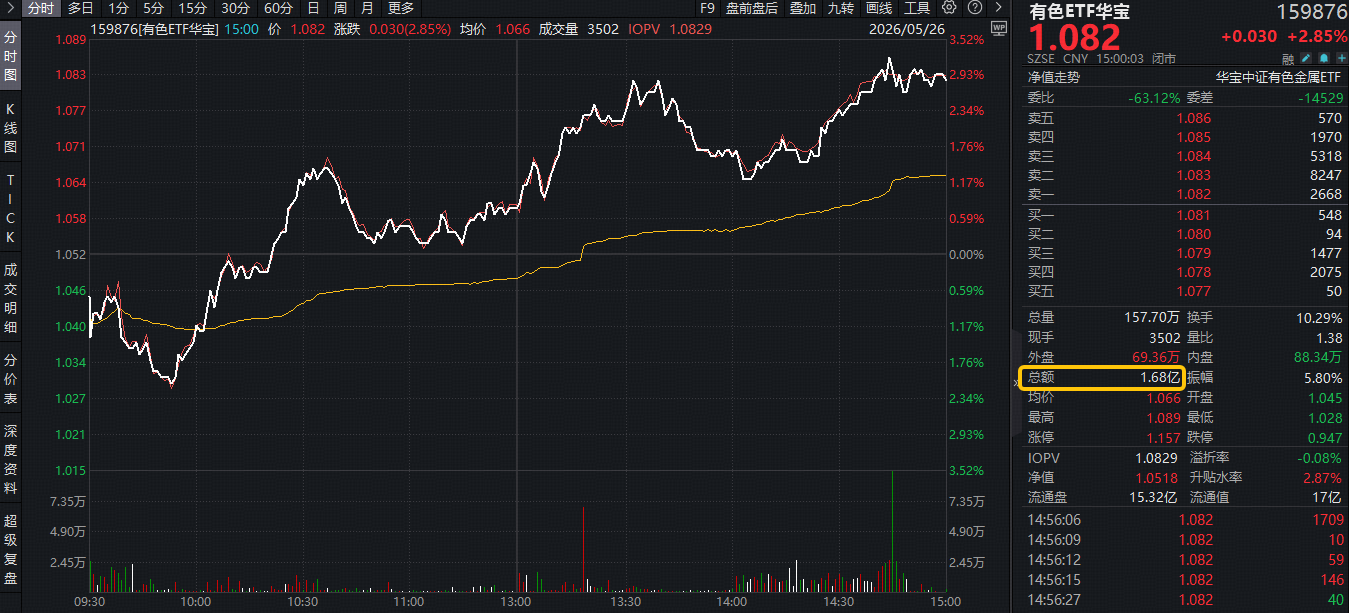Switch to the 分时 period tab
The width and height of the screenshot is (1349, 613).
click(41, 8)
